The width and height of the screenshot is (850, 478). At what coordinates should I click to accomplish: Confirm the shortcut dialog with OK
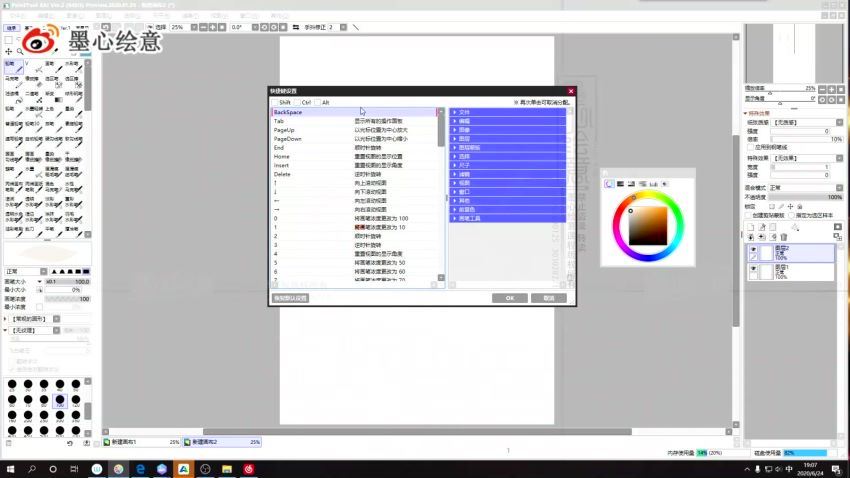pyautogui.click(x=509, y=298)
